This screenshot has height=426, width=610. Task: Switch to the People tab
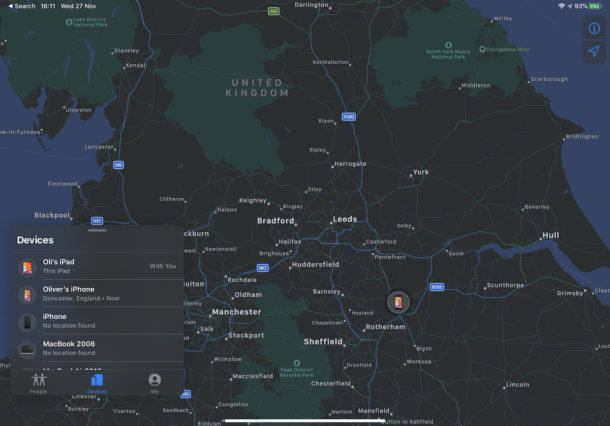(x=38, y=383)
